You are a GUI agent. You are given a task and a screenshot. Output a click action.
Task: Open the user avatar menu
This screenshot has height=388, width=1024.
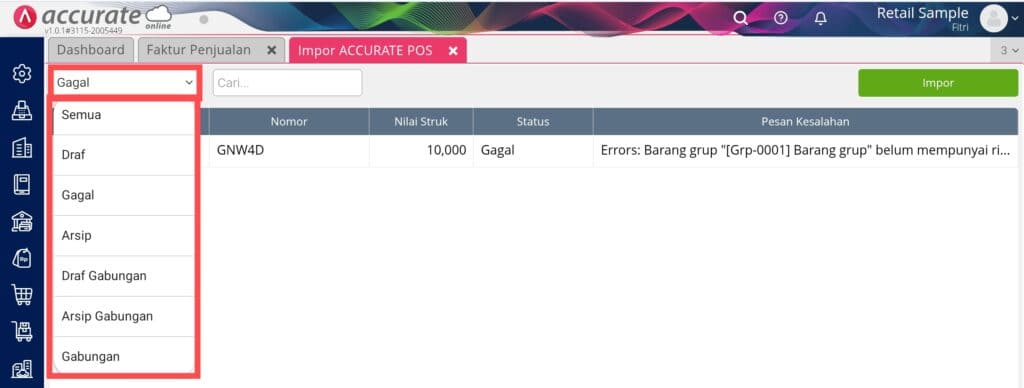pos(999,18)
